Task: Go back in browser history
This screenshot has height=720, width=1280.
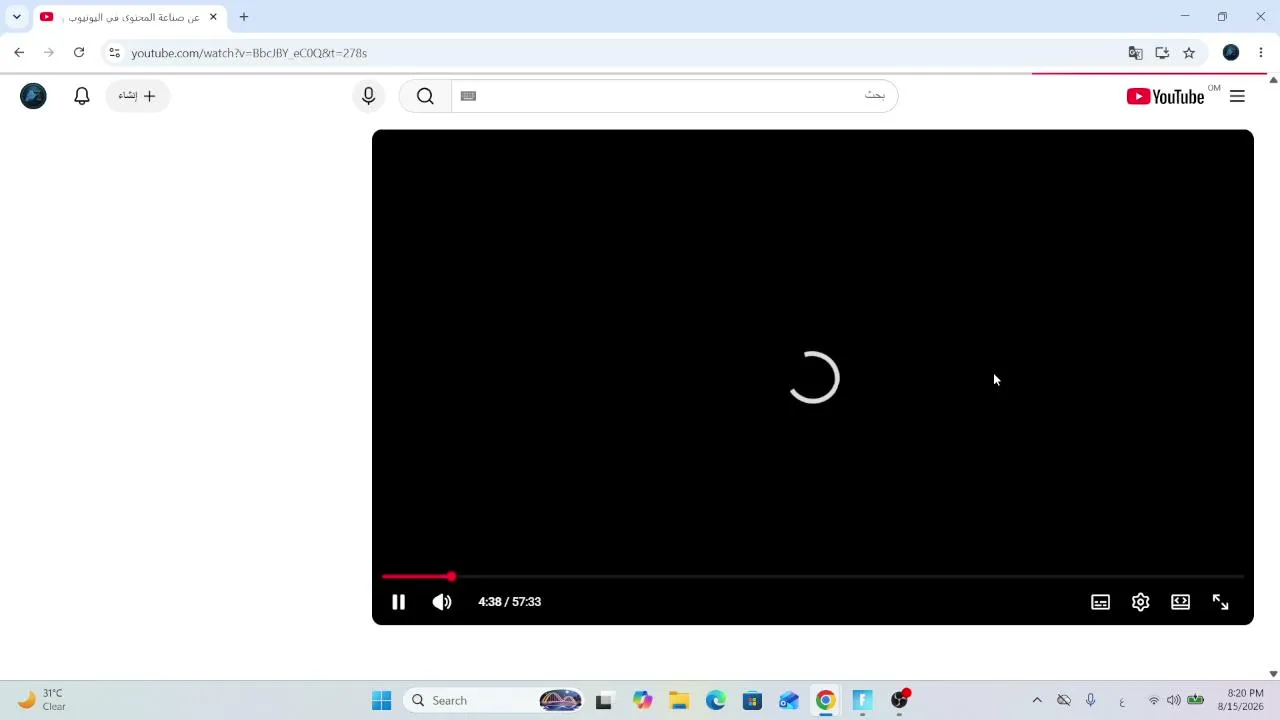Action: pyautogui.click(x=19, y=53)
